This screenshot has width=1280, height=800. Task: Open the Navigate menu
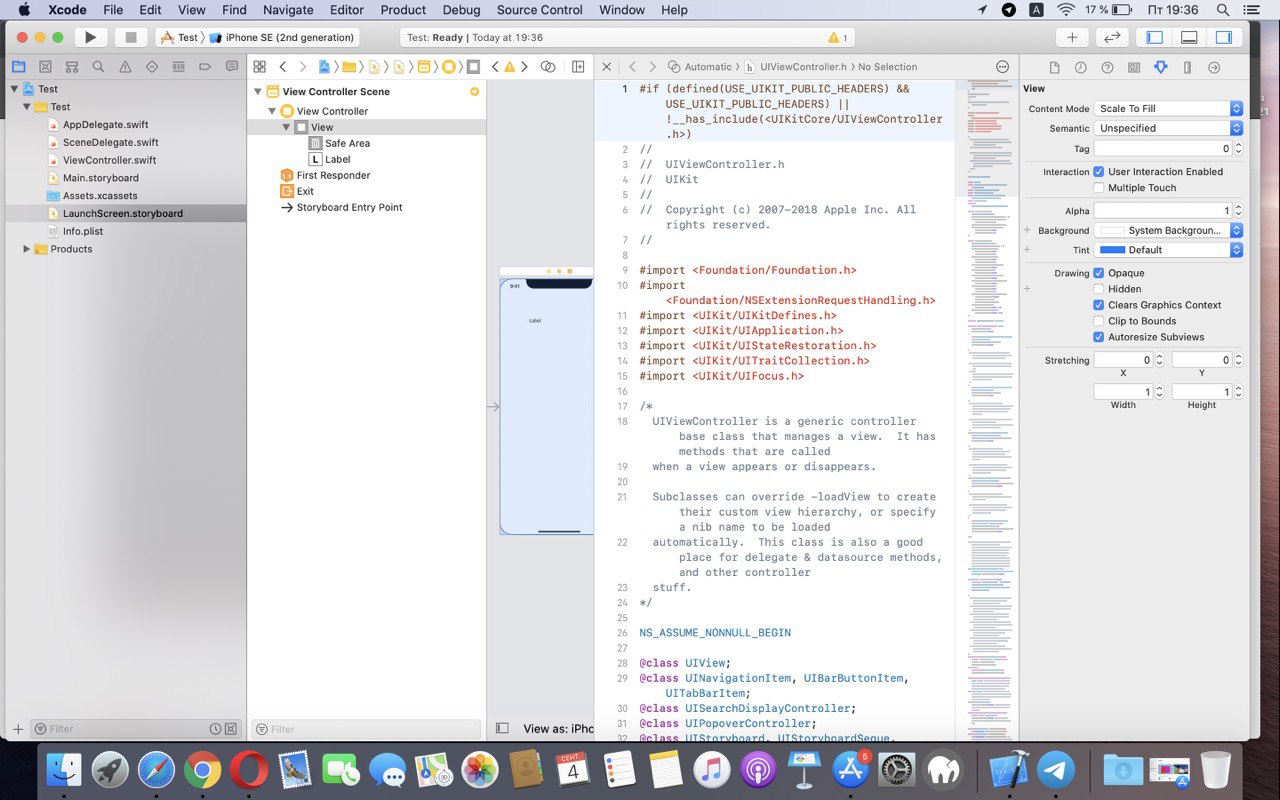click(288, 10)
